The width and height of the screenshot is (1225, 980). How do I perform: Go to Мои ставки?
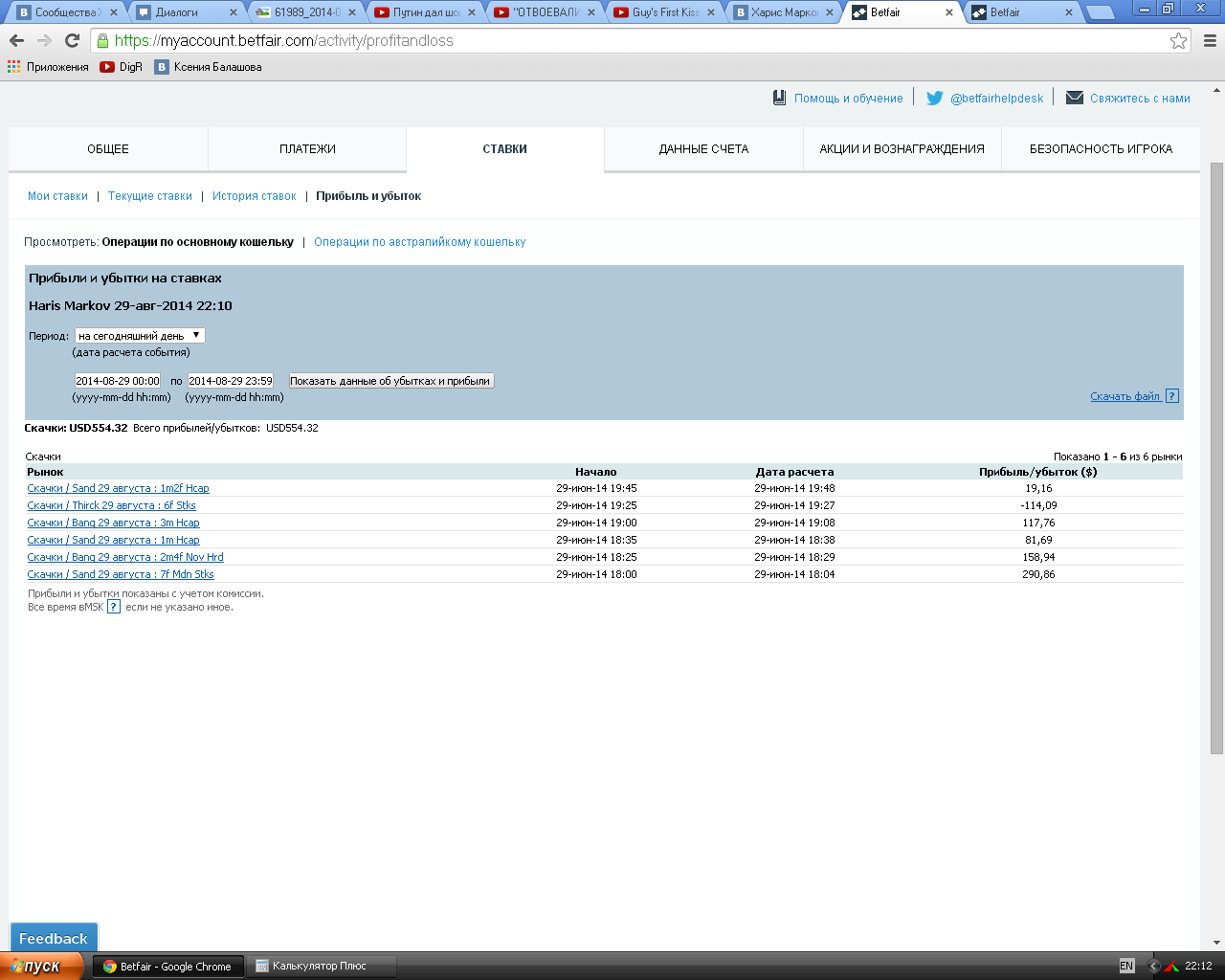[x=57, y=196]
